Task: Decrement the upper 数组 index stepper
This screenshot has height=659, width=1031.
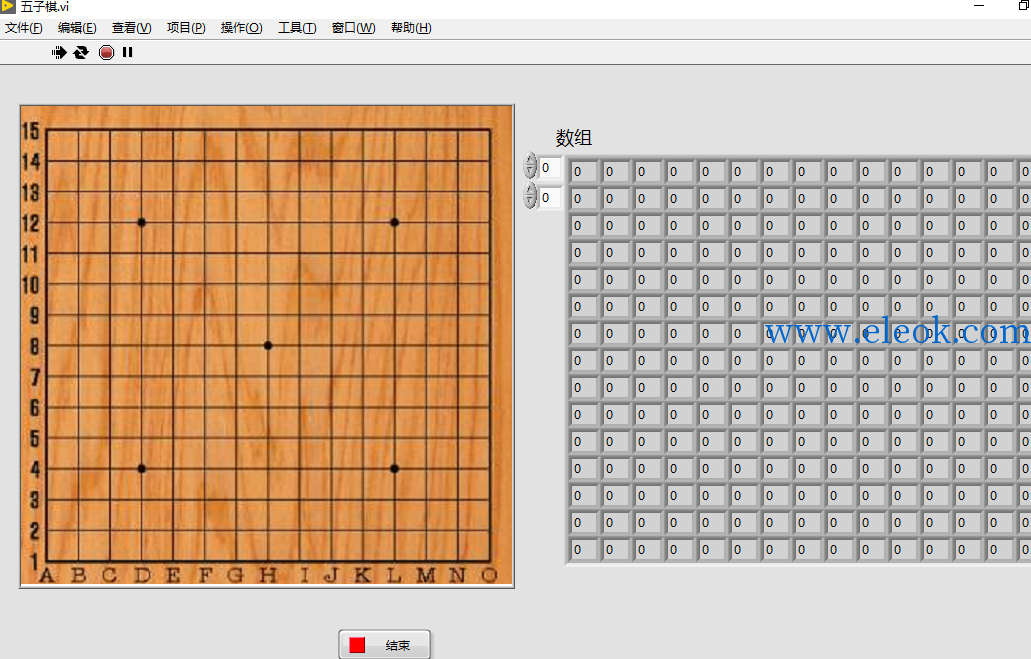Action: 531,172
